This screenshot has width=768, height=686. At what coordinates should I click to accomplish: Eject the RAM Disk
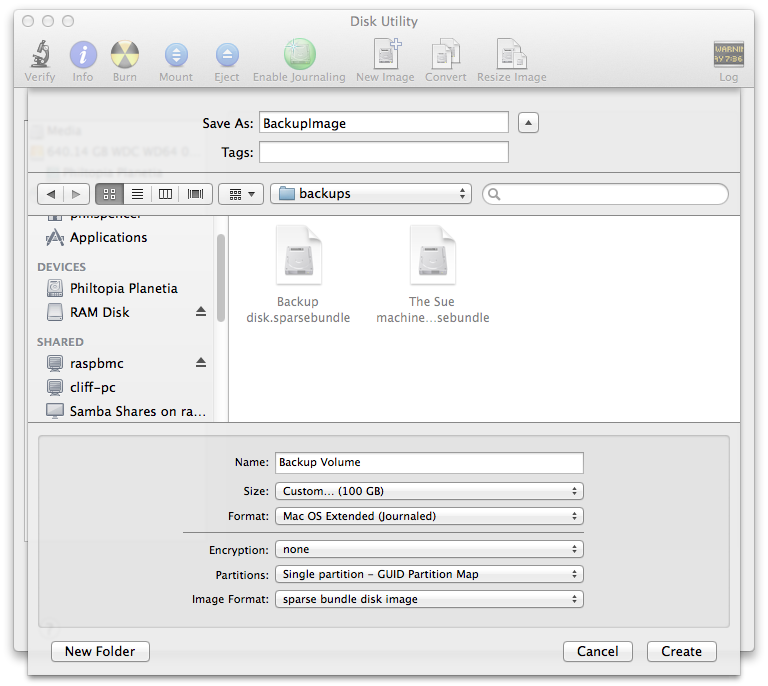[x=201, y=312]
